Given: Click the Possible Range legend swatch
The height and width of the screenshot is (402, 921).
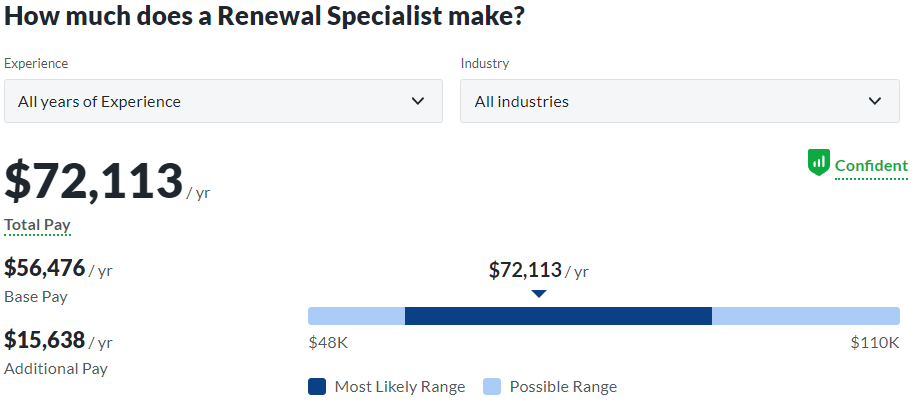Looking at the screenshot, I should coord(492,387).
